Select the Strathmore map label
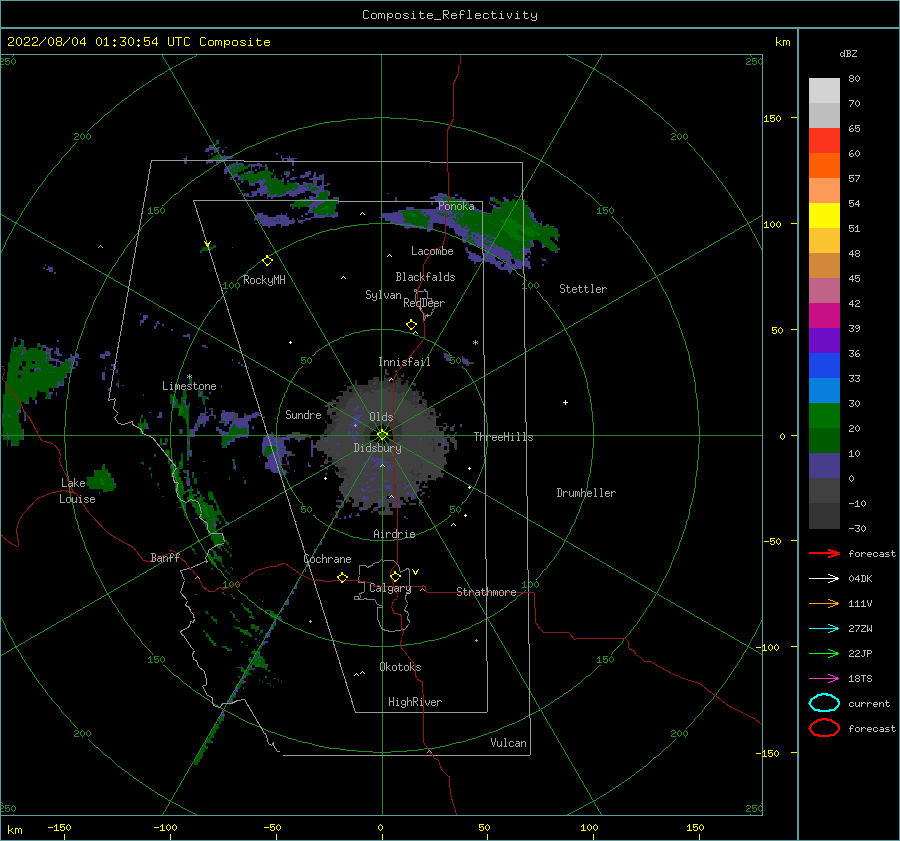 point(486,592)
